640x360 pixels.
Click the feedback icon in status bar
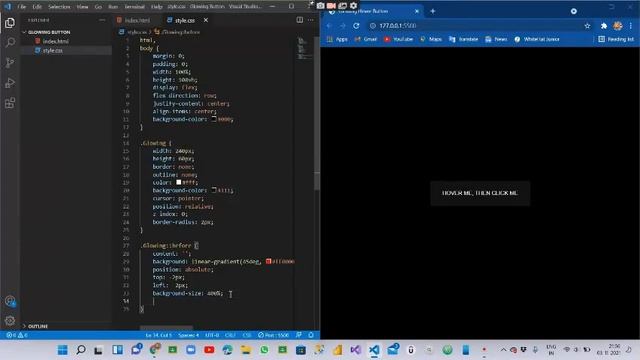pos(299,335)
